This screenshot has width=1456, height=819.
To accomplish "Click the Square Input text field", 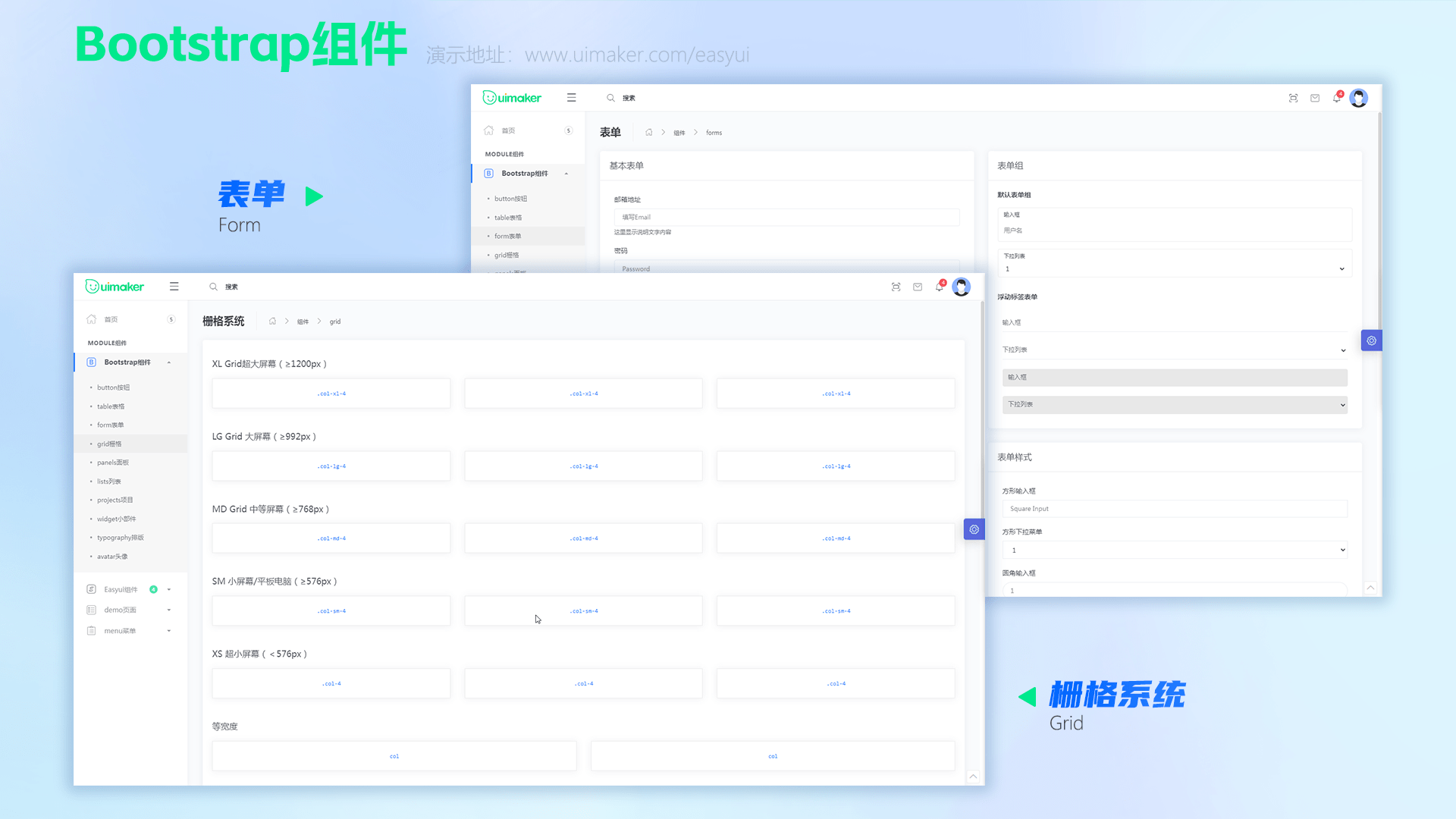I will (x=1174, y=509).
